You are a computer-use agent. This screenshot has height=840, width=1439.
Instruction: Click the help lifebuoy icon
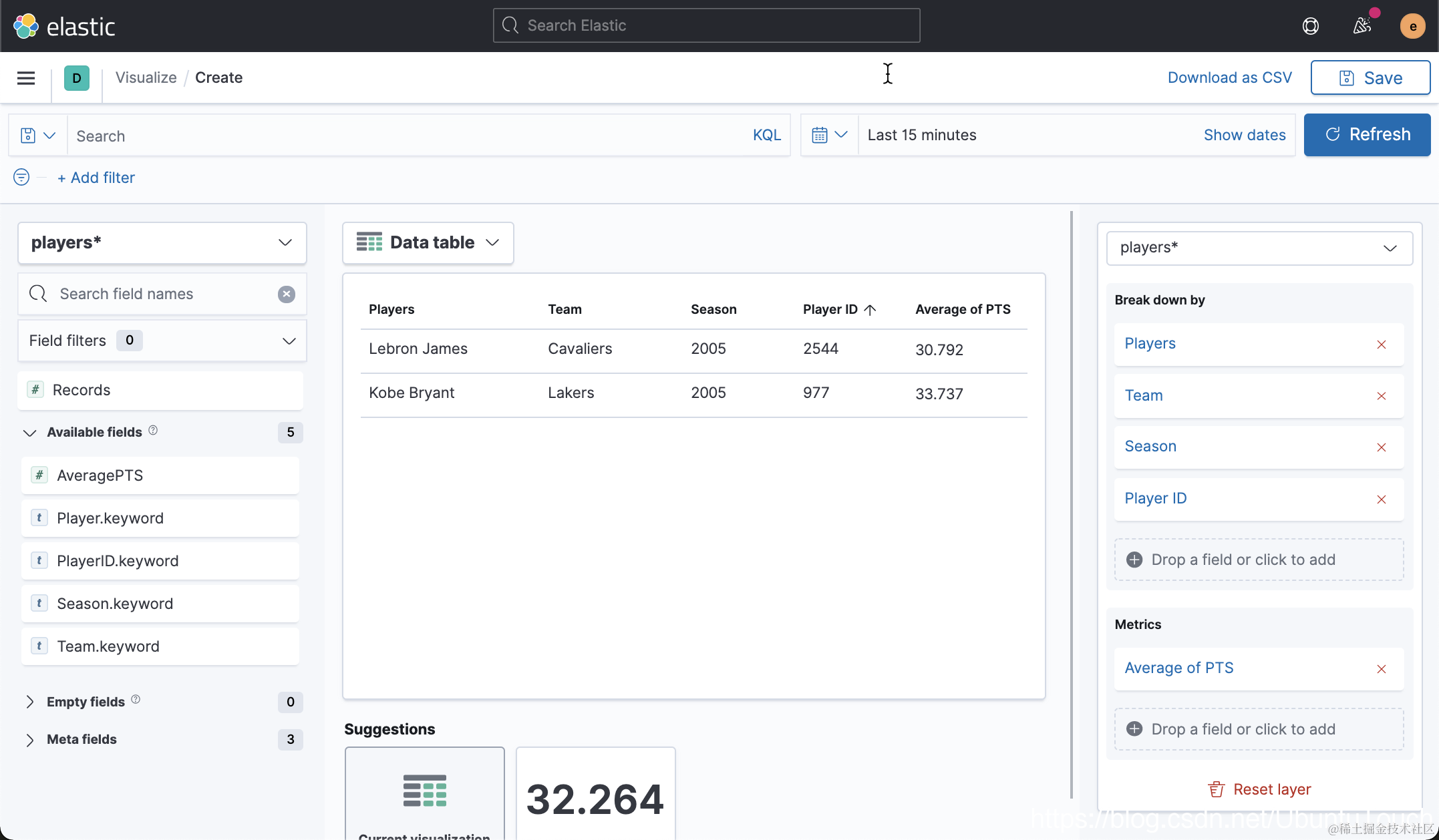[1310, 26]
